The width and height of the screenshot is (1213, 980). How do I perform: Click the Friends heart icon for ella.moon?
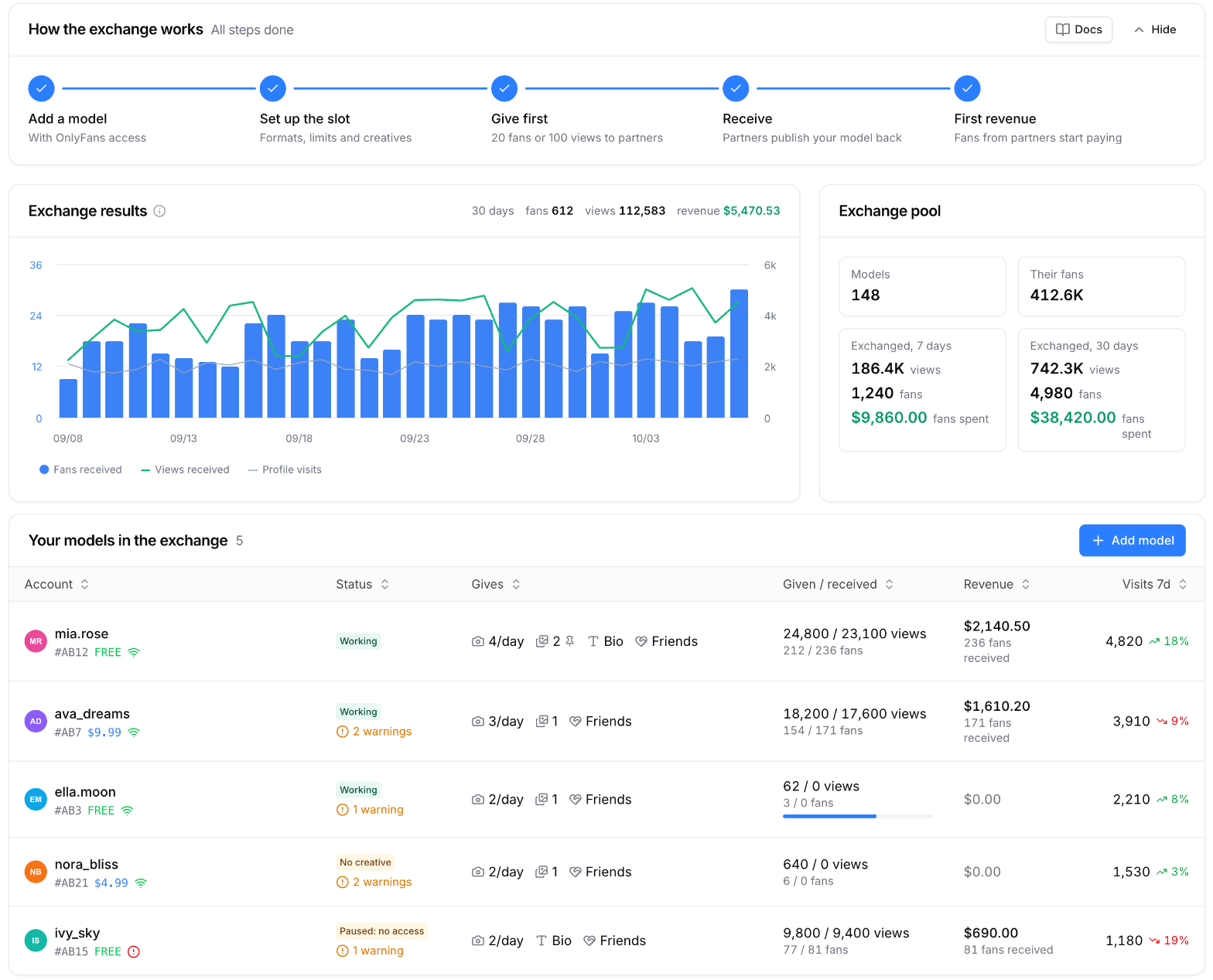576,800
